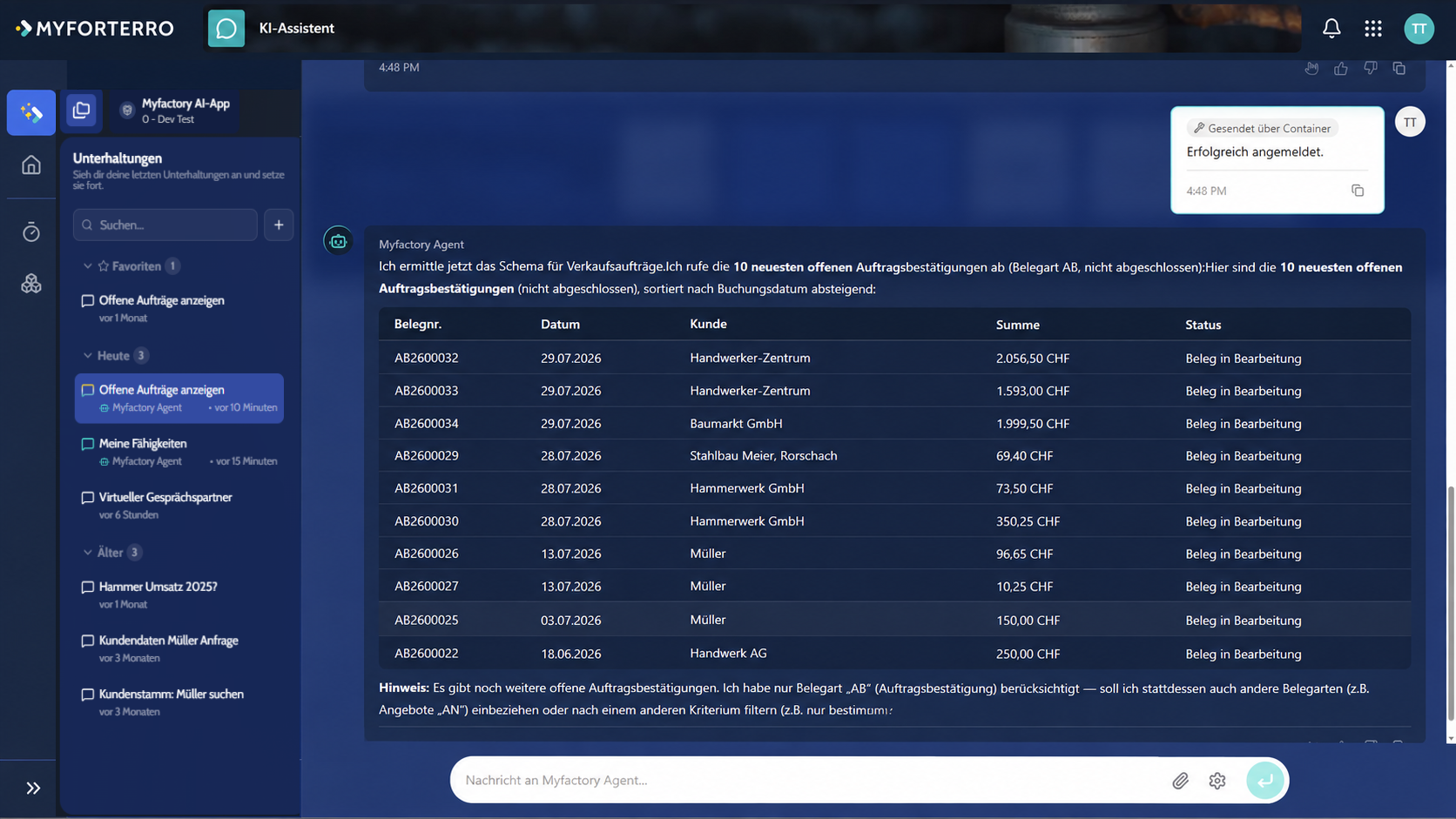The image size is (1456, 819).
Task: Click the Suchen search field
Action: 165,225
